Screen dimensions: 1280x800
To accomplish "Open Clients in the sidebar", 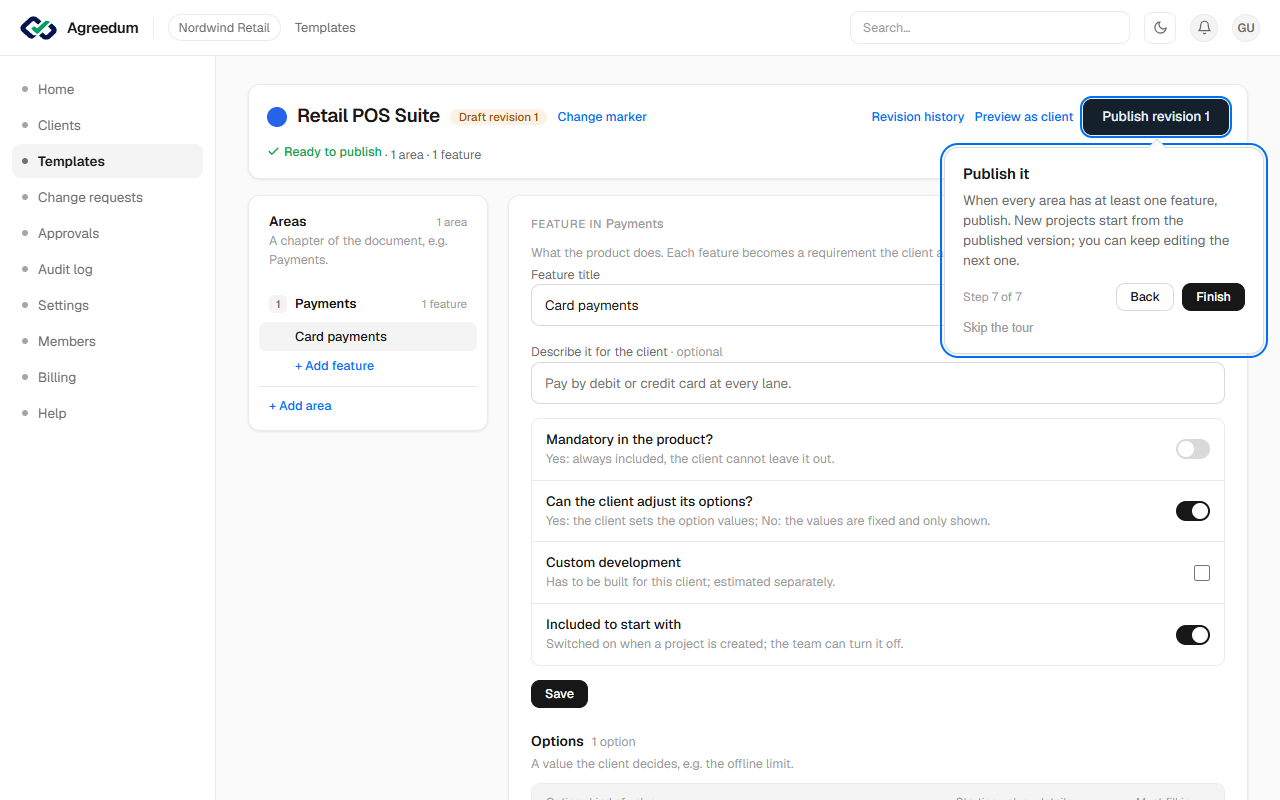I will pos(108,125).
